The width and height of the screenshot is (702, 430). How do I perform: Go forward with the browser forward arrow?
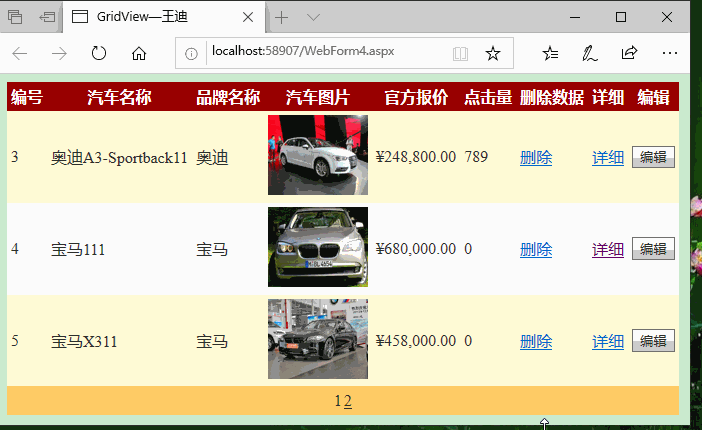(59, 54)
